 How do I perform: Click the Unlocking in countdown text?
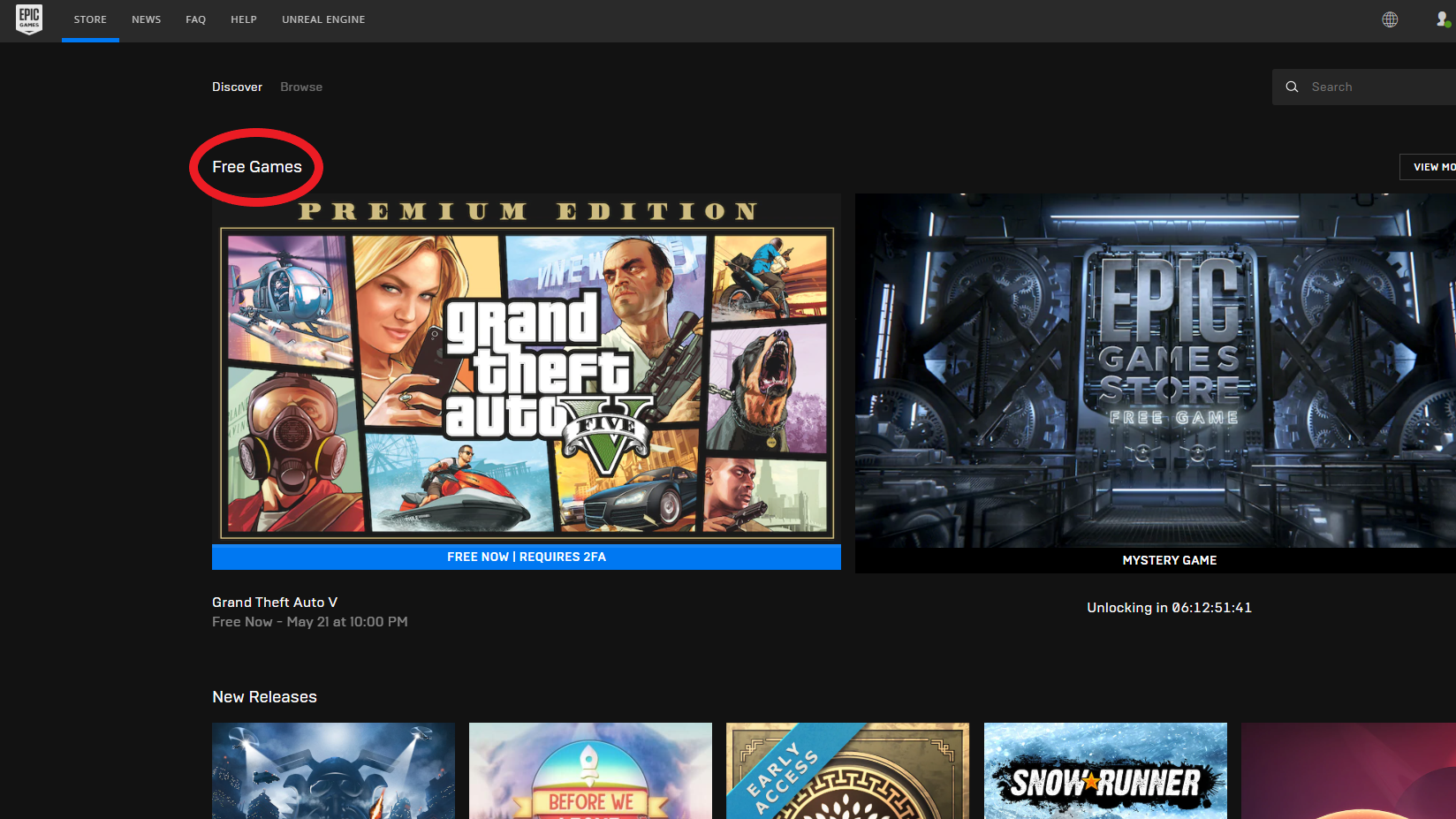pyautogui.click(x=1170, y=608)
